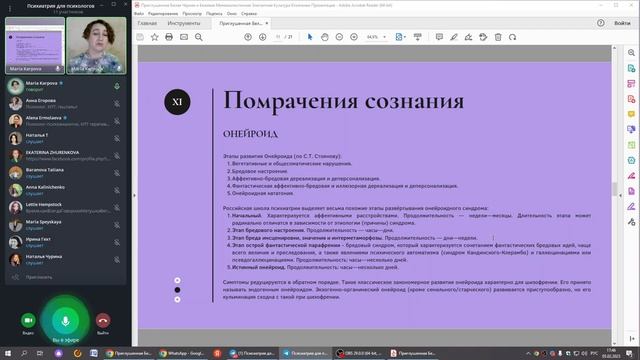This screenshot has height=360, width=640.
Task: Click the Войти sign-in button
Action: pos(622,23)
